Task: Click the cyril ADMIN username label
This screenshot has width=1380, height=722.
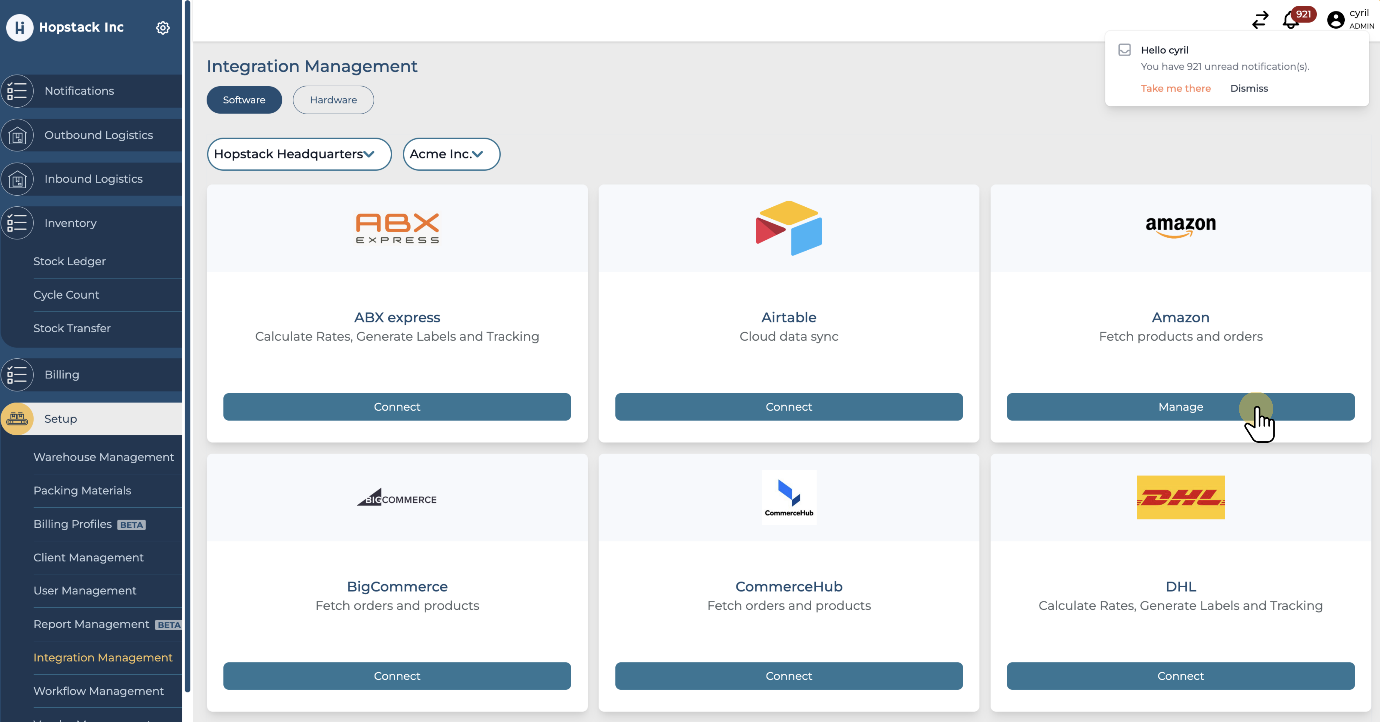Action: tap(1361, 19)
